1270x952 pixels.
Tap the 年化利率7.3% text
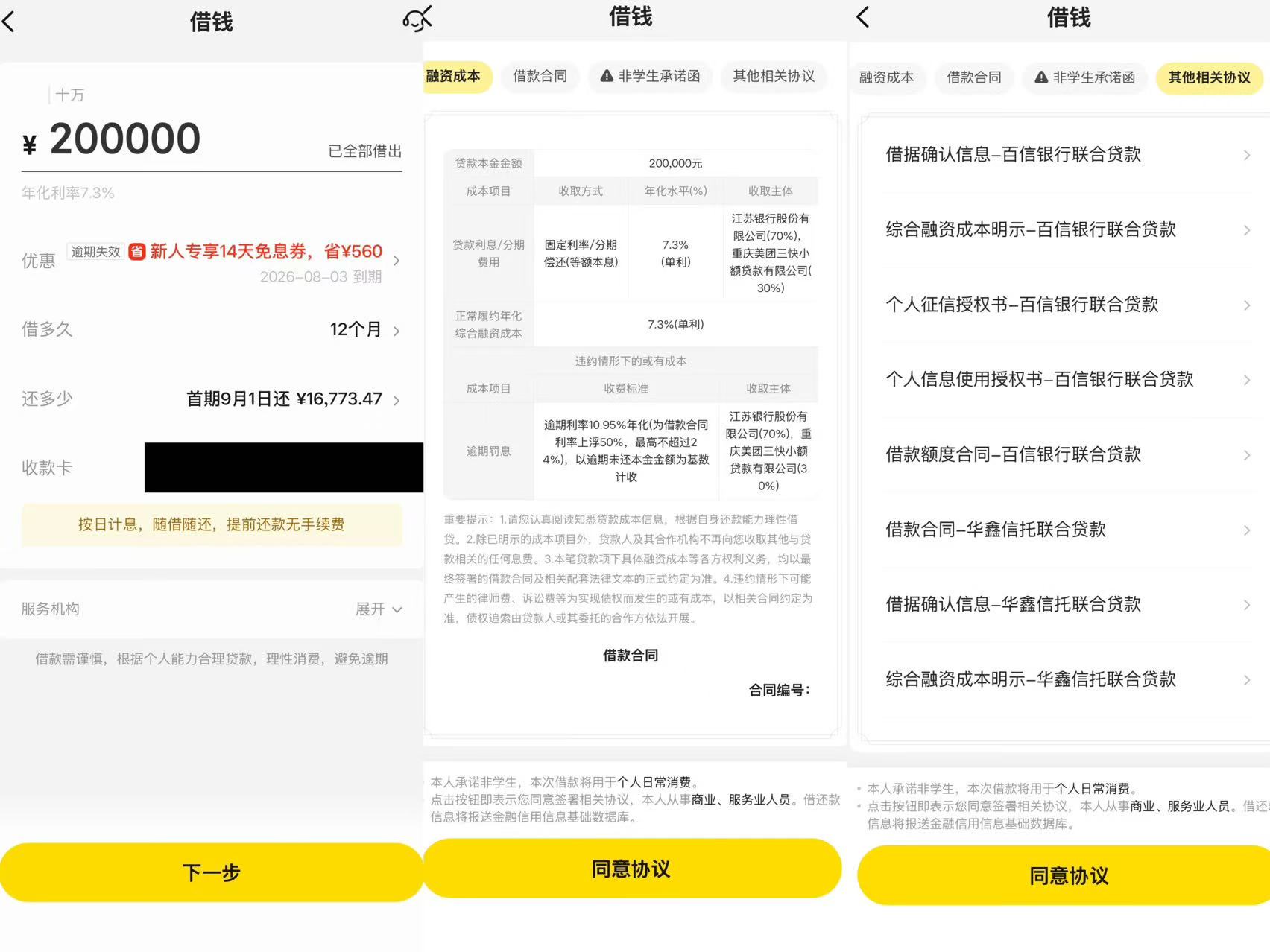point(68,193)
